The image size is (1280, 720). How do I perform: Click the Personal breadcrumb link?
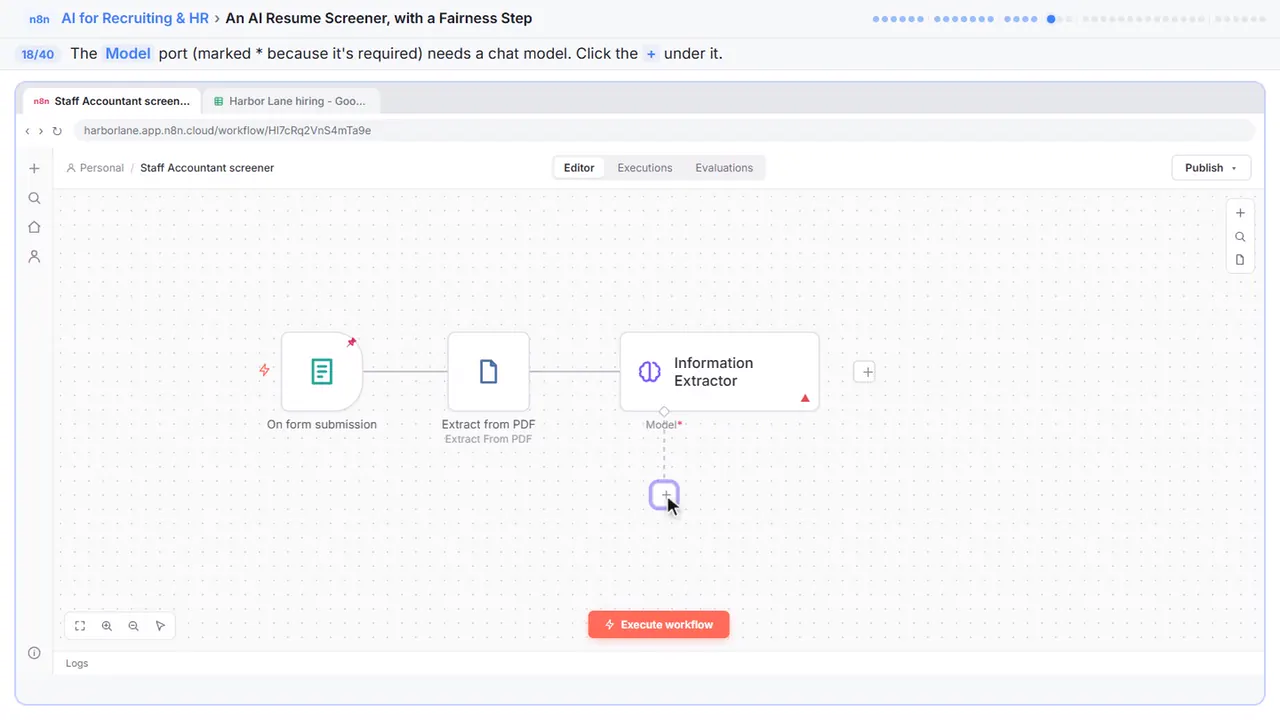tap(95, 168)
